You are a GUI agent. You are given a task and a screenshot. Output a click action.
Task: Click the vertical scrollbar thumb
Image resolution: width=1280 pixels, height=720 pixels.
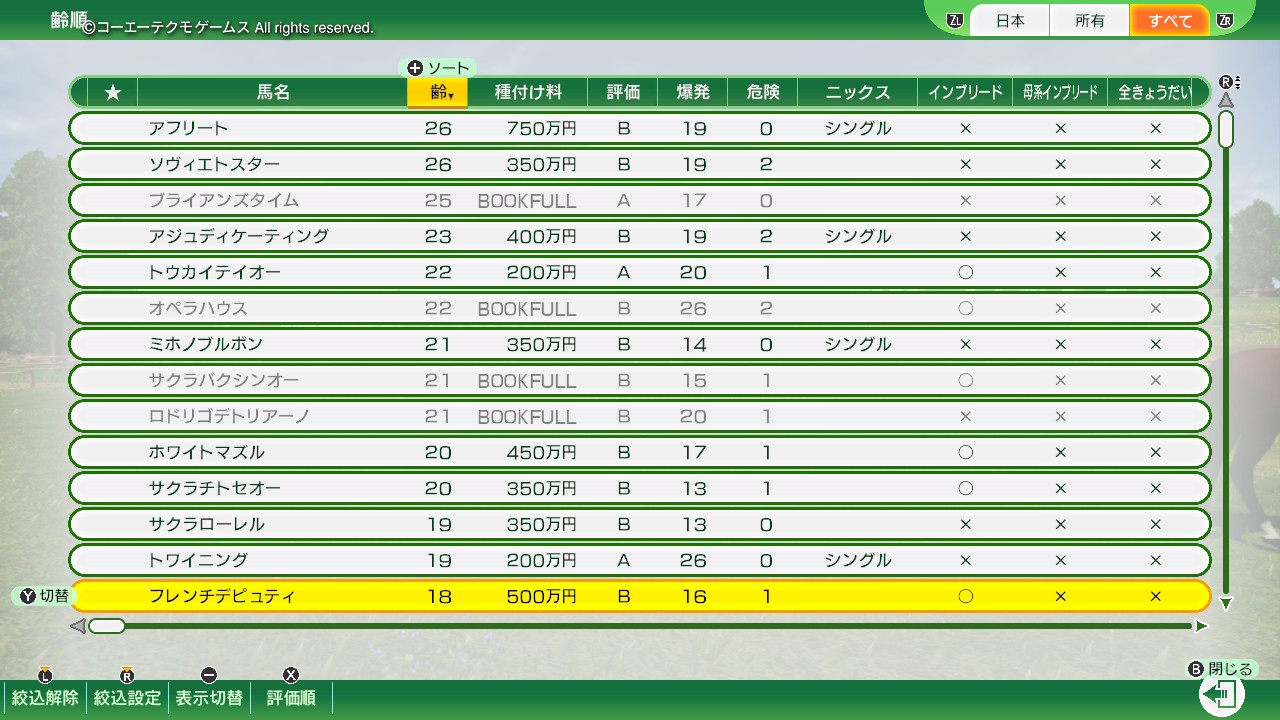[x=1226, y=129]
